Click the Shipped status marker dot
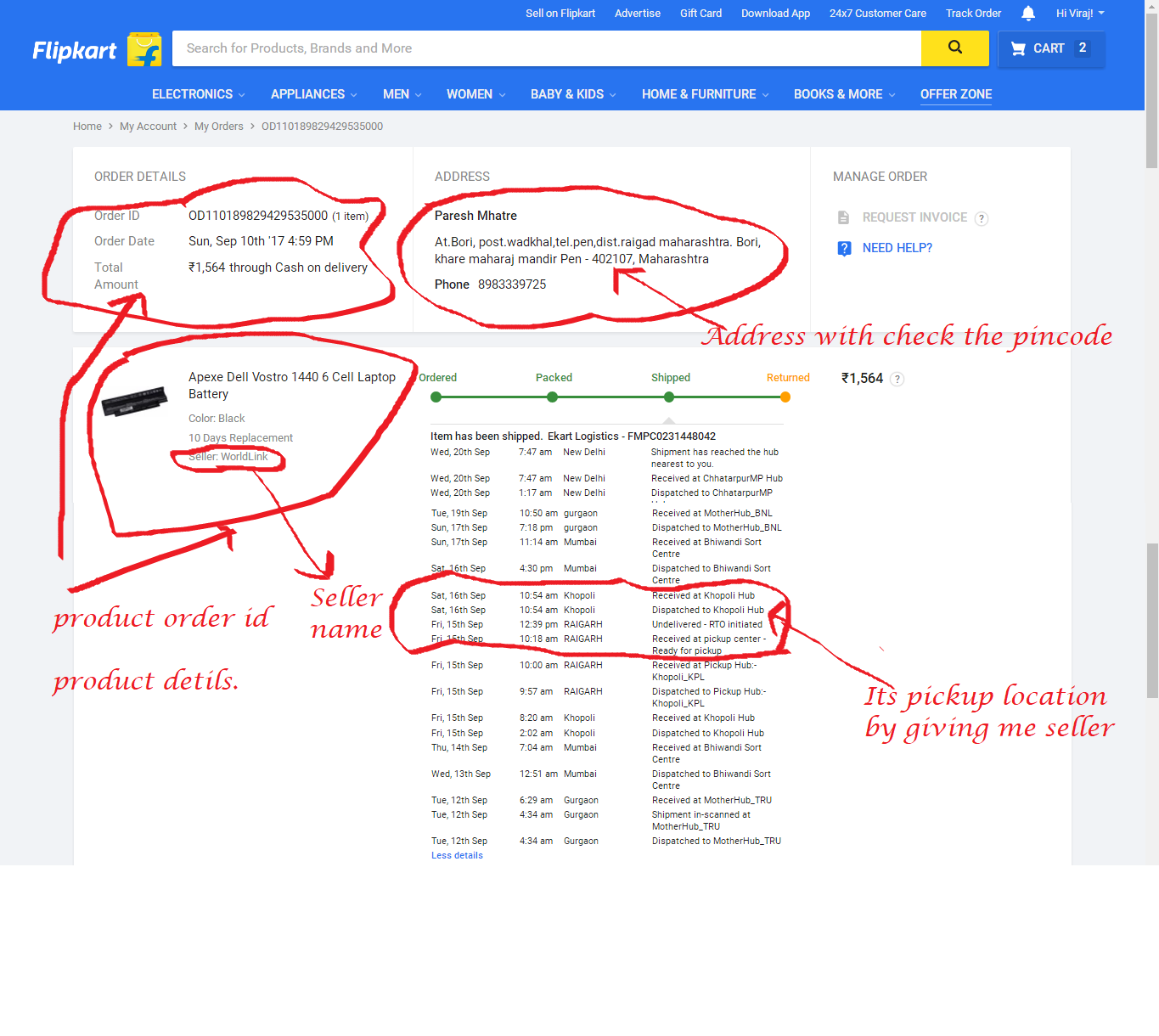Screen dimensions: 1159x1036 pos(671,397)
